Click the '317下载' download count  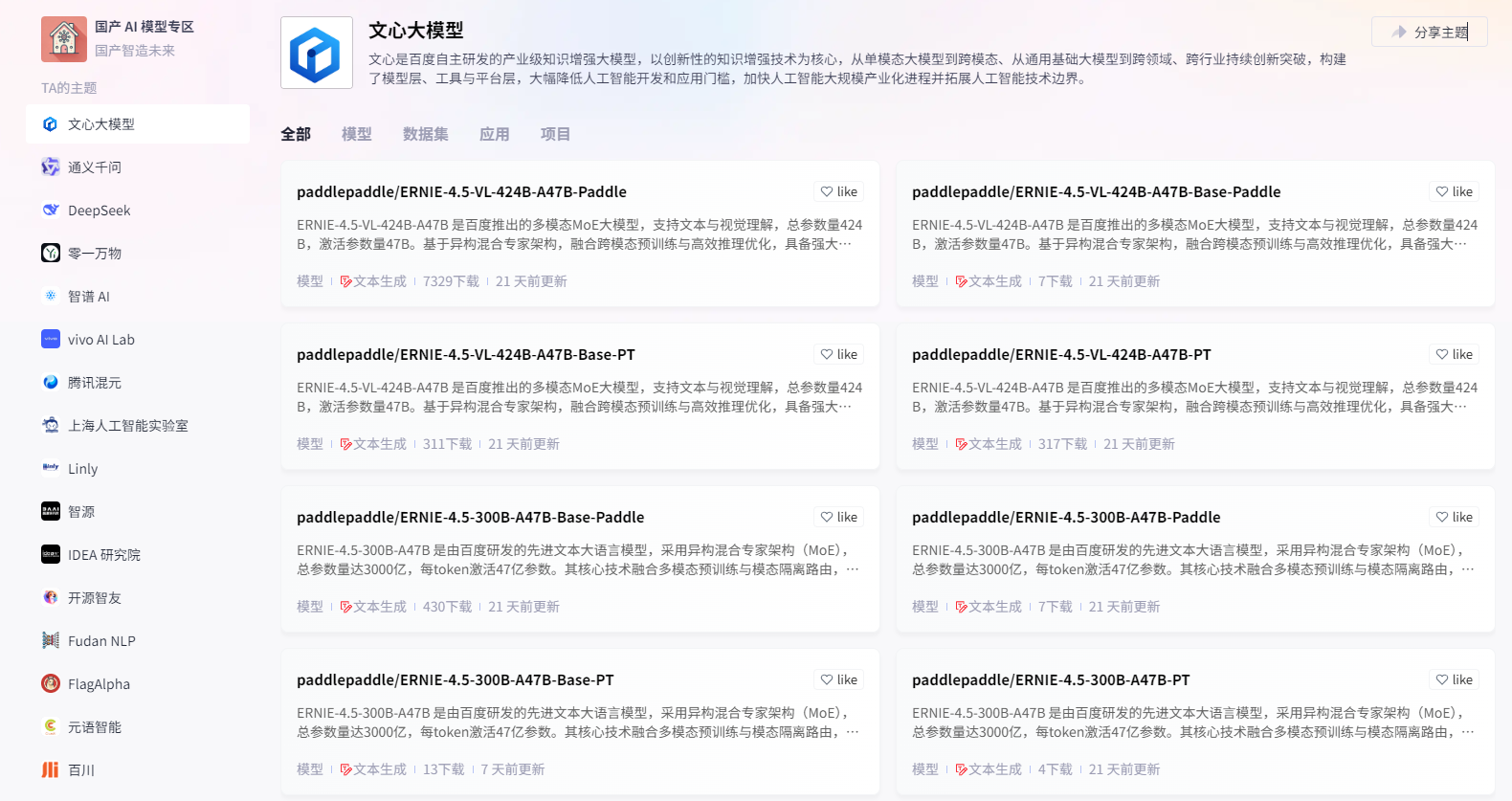click(1063, 444)
